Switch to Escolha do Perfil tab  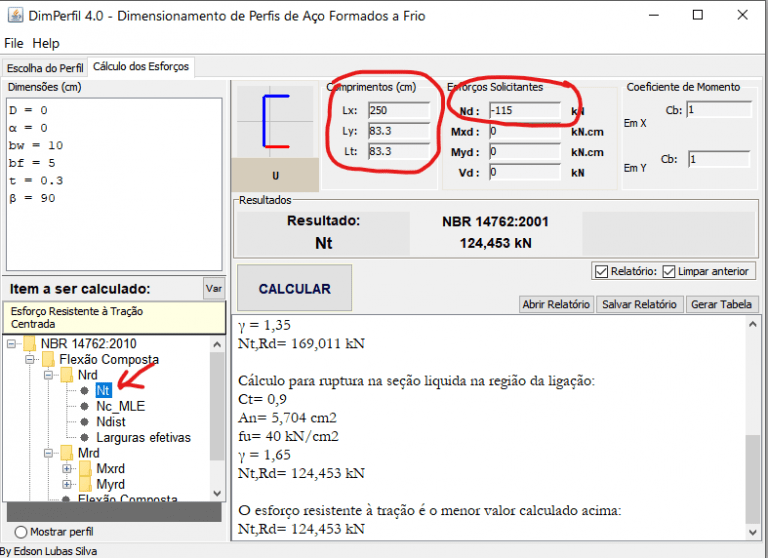click(45, 68)
